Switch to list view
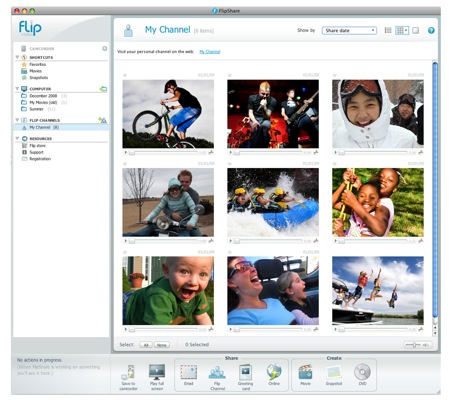 pyautogui.click(x=388, y=30)
